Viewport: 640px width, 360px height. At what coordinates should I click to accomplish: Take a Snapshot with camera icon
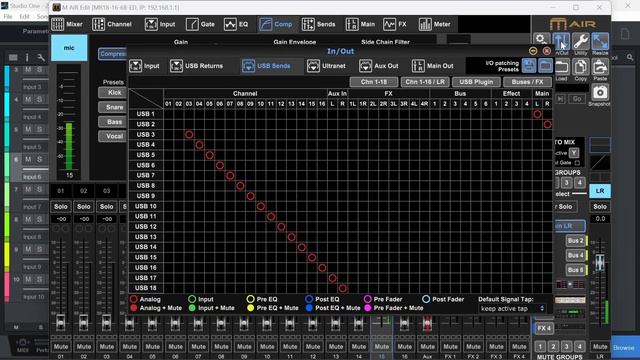click(600, 93)
